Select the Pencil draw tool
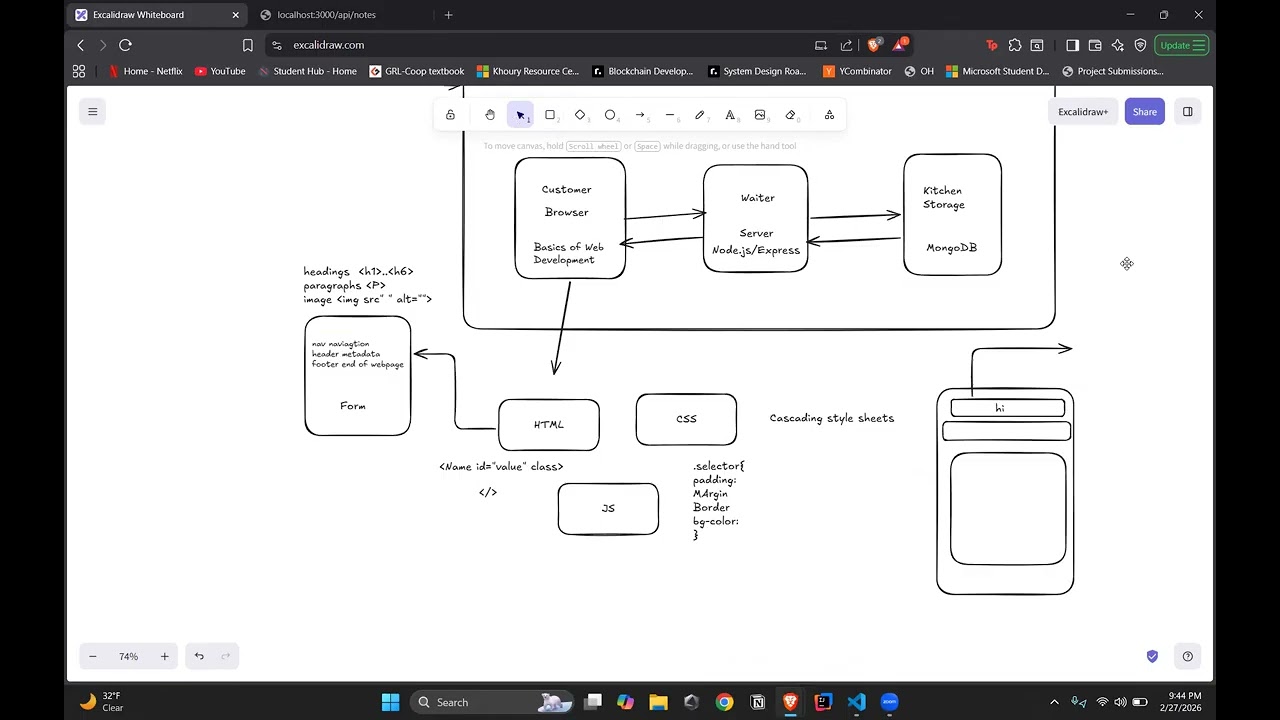The image size is (1280, 720). pyautogui.click(x=700, y=115)
